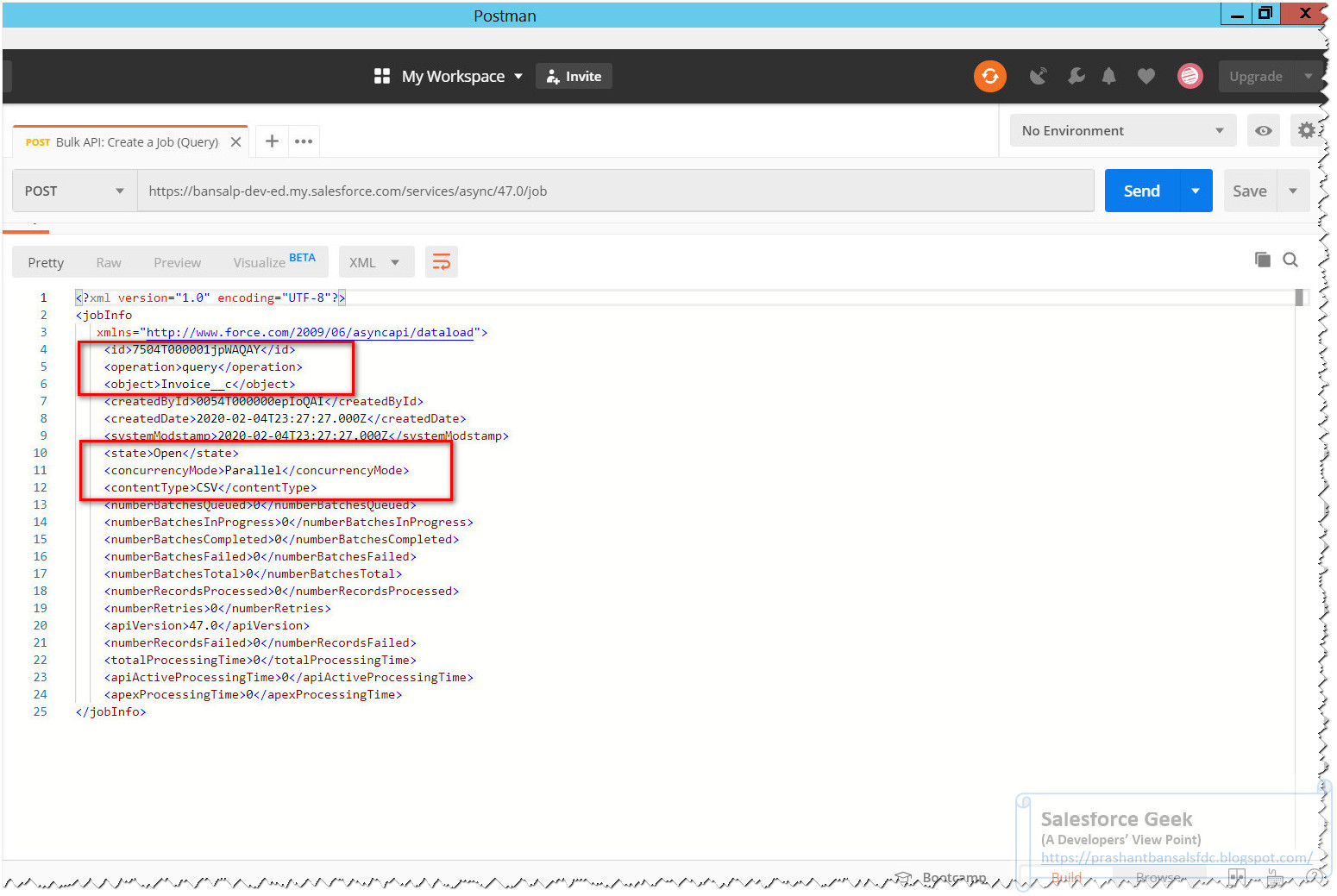Image resolution: width=1337 pixels, height=896 pixels.
Task: Click the apiVersion 47.0 line
Action: pos(206,625)
